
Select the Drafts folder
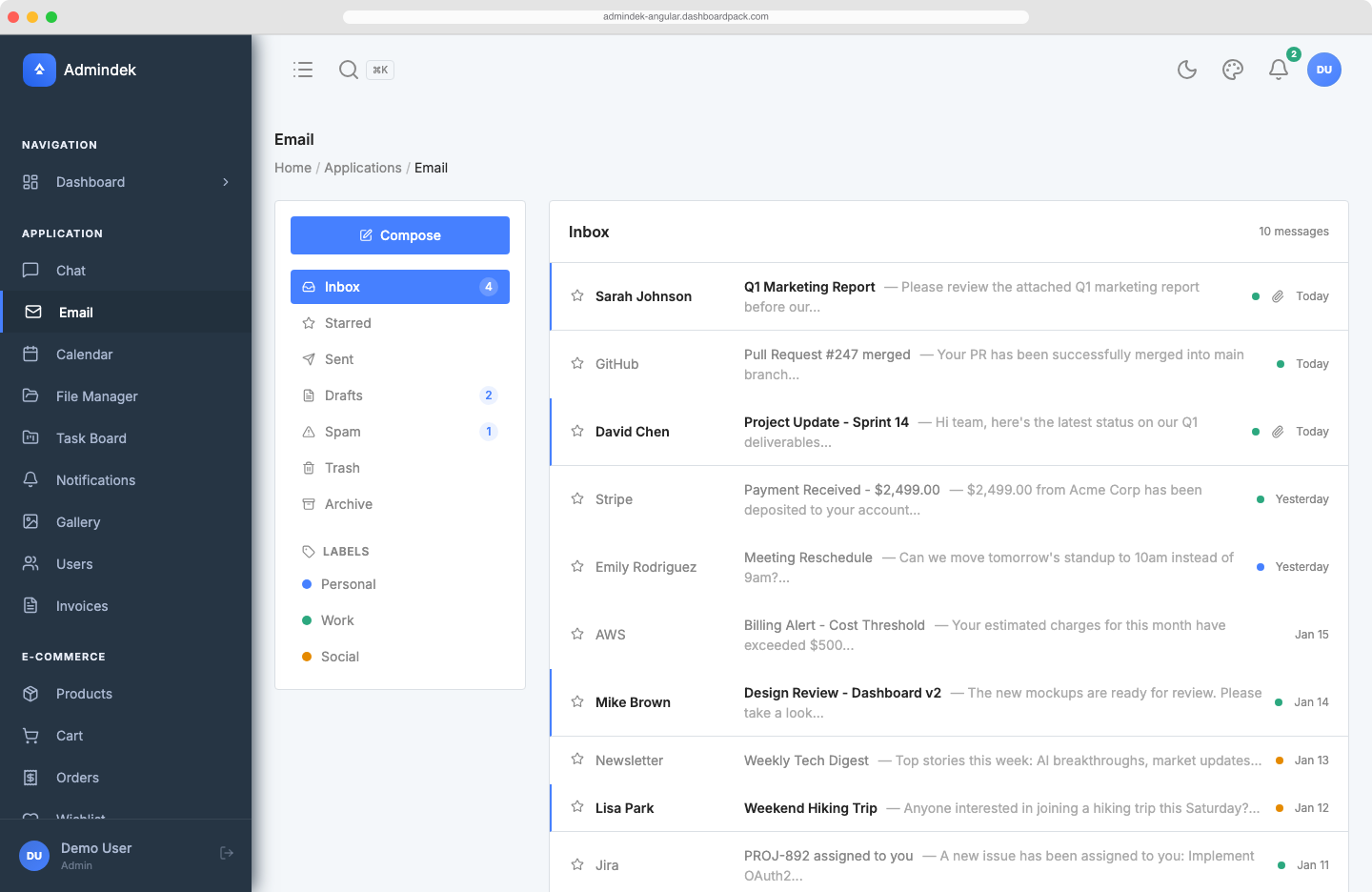point(343,395)
